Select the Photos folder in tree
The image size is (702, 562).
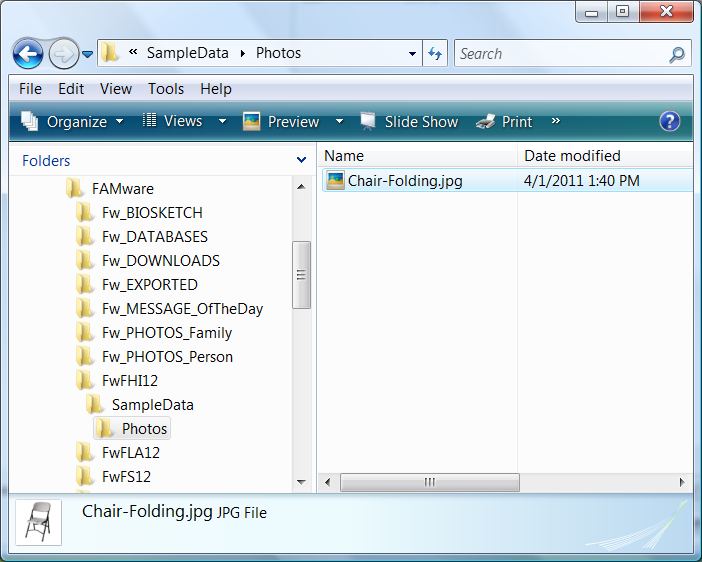[x=132, y=429]
